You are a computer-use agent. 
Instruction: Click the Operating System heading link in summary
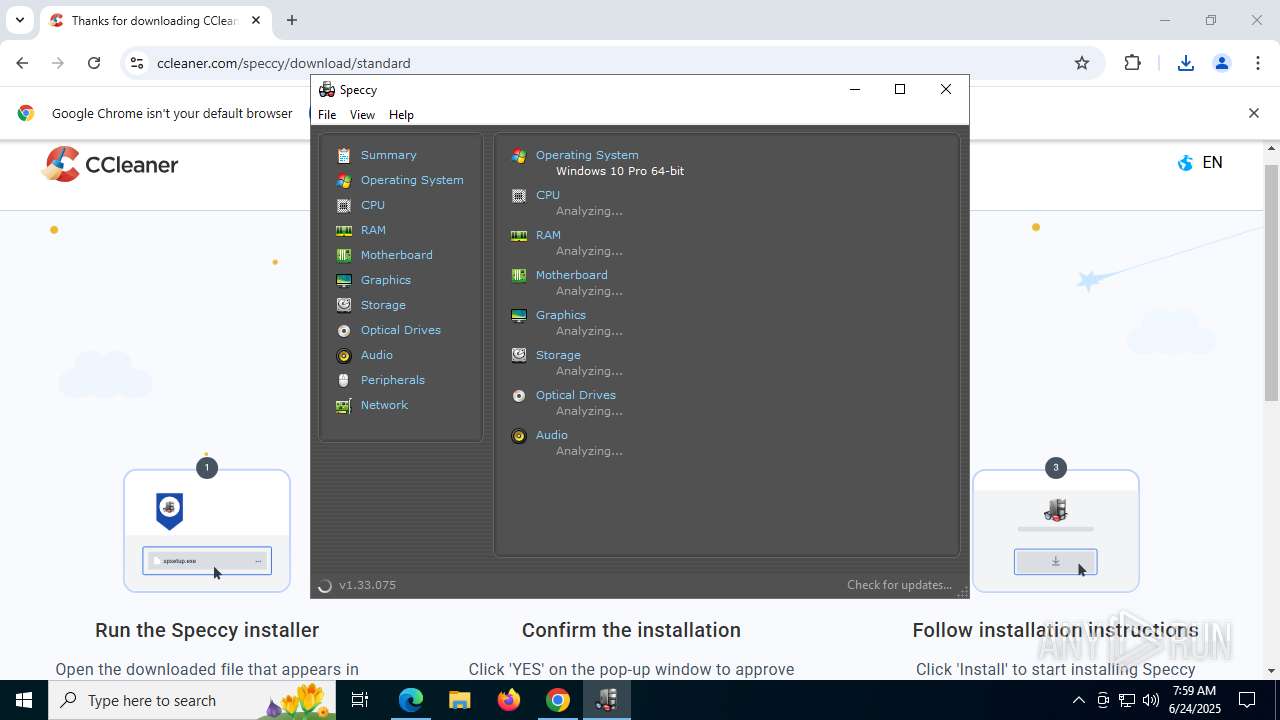[x=587, y=155]
